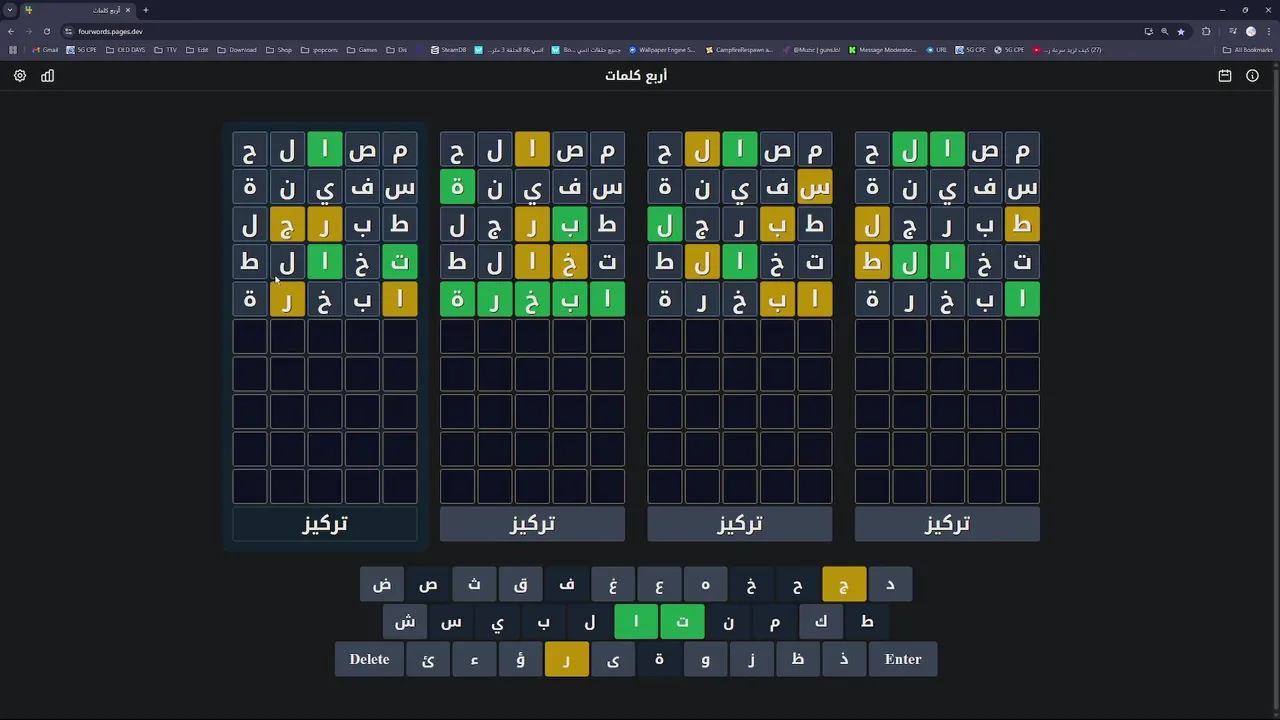Click the ع key on the keyboard

click(659, 584)
